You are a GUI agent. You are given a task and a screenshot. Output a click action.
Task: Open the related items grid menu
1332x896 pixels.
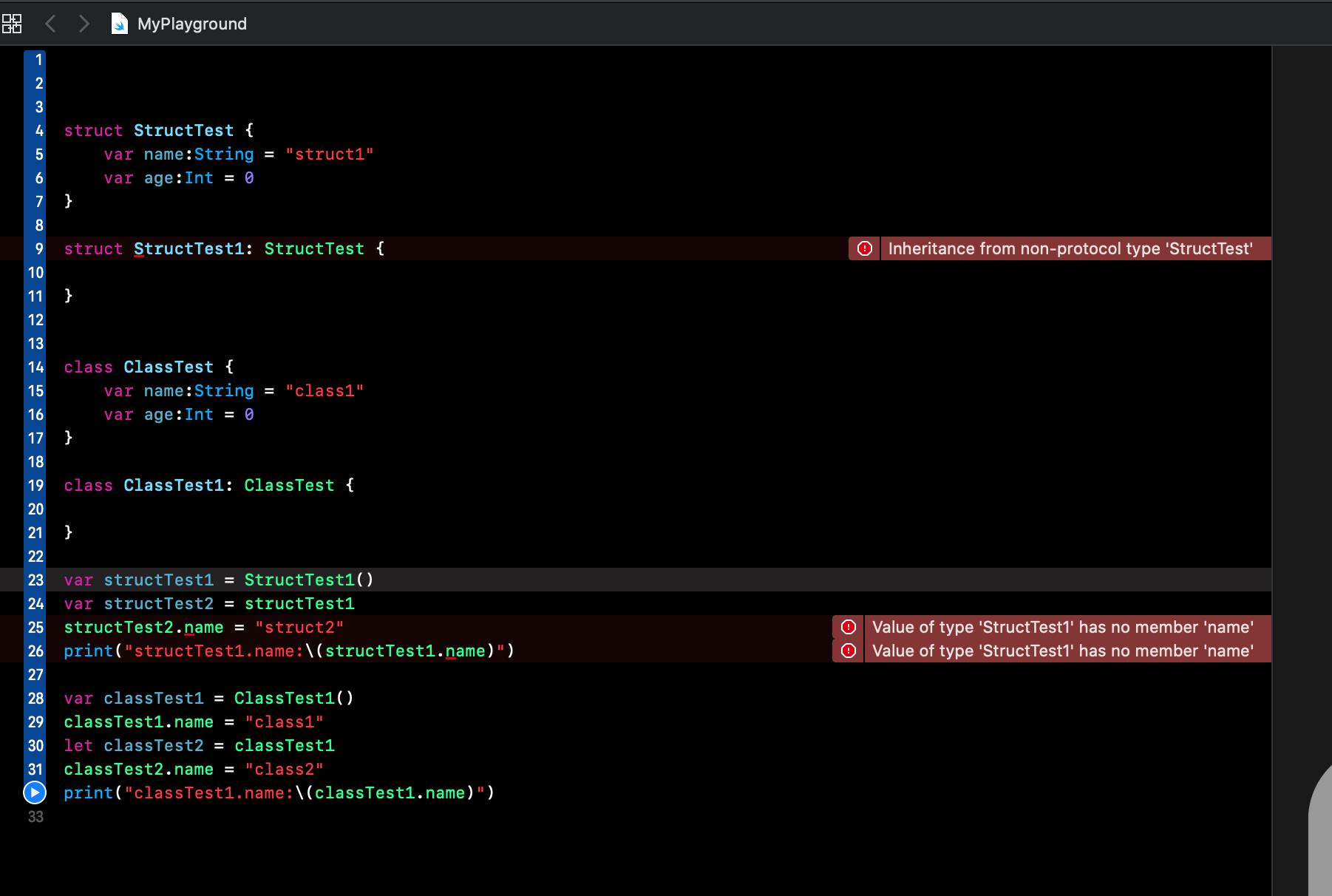pos(12,24)
